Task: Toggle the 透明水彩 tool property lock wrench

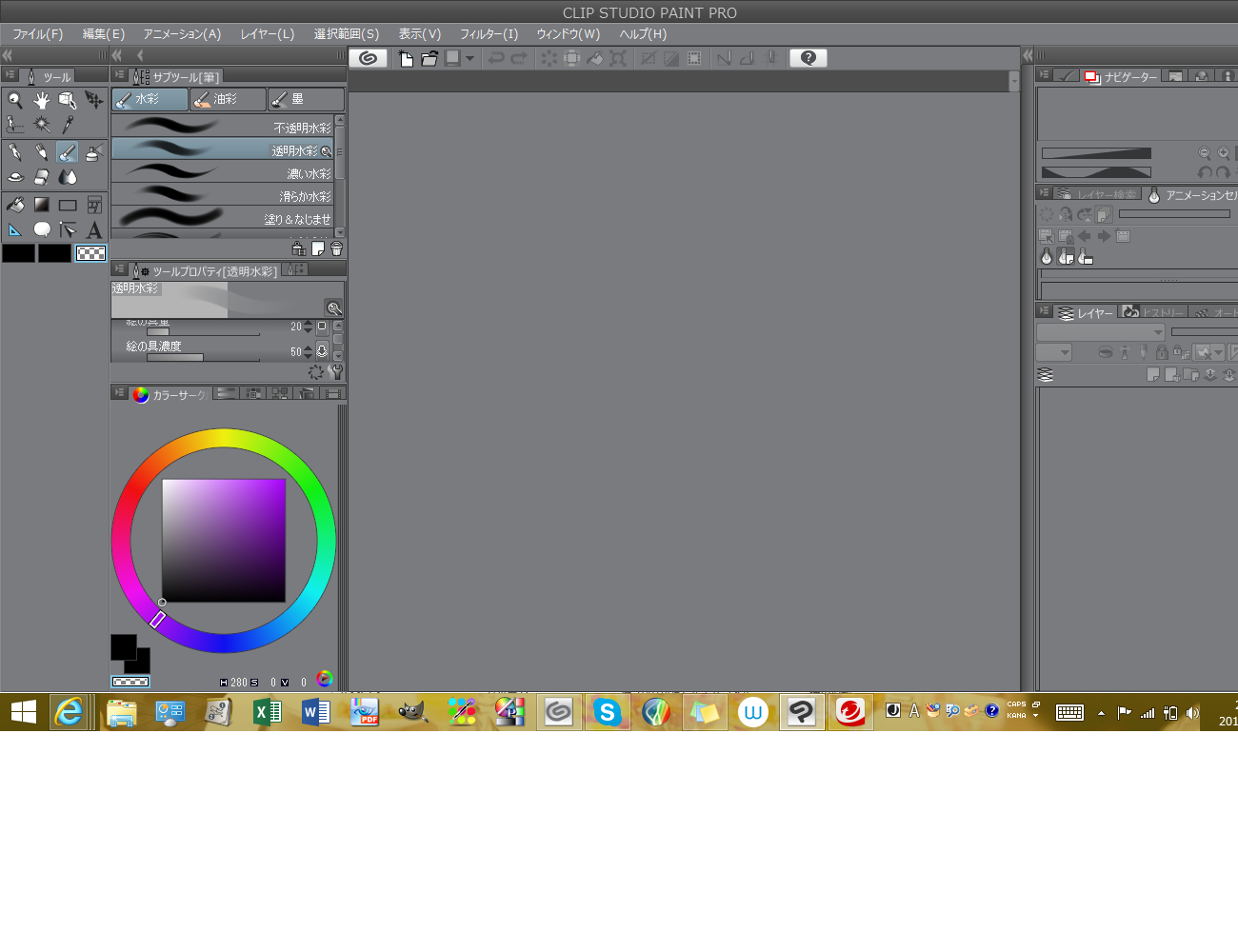Action: click(x=335, y=372)
